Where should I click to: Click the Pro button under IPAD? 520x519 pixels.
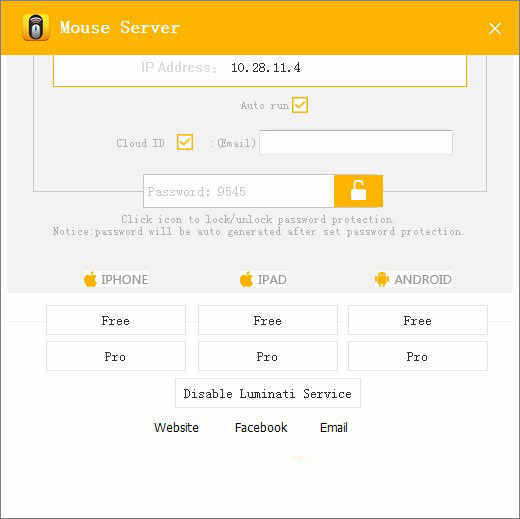point(268,356)
